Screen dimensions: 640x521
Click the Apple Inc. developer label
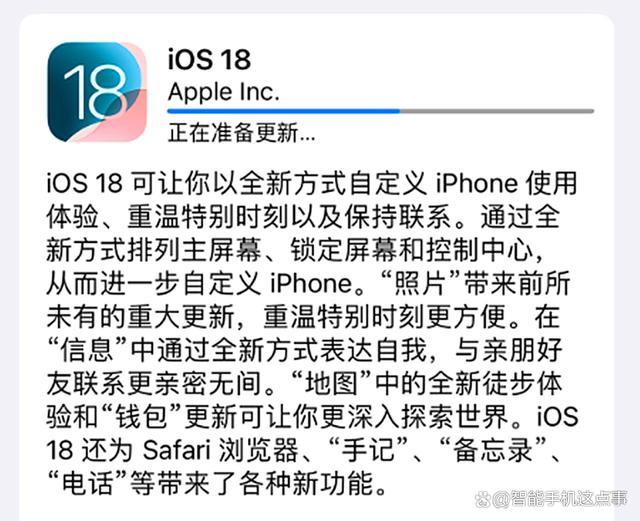point(224,92)
